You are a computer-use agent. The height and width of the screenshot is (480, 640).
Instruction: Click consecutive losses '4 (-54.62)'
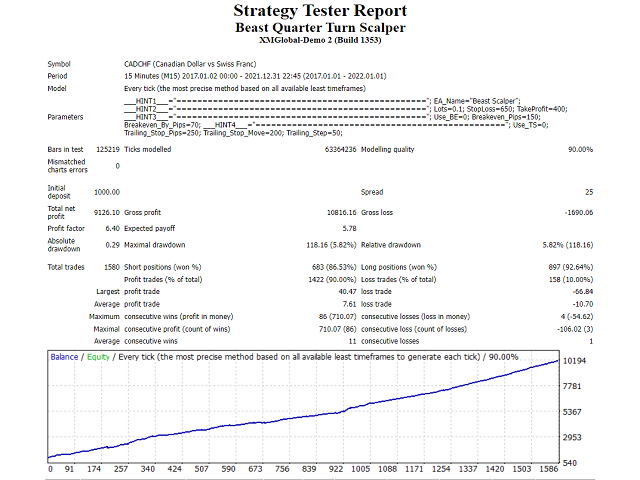pyautogui.click(x=577, y=317)
